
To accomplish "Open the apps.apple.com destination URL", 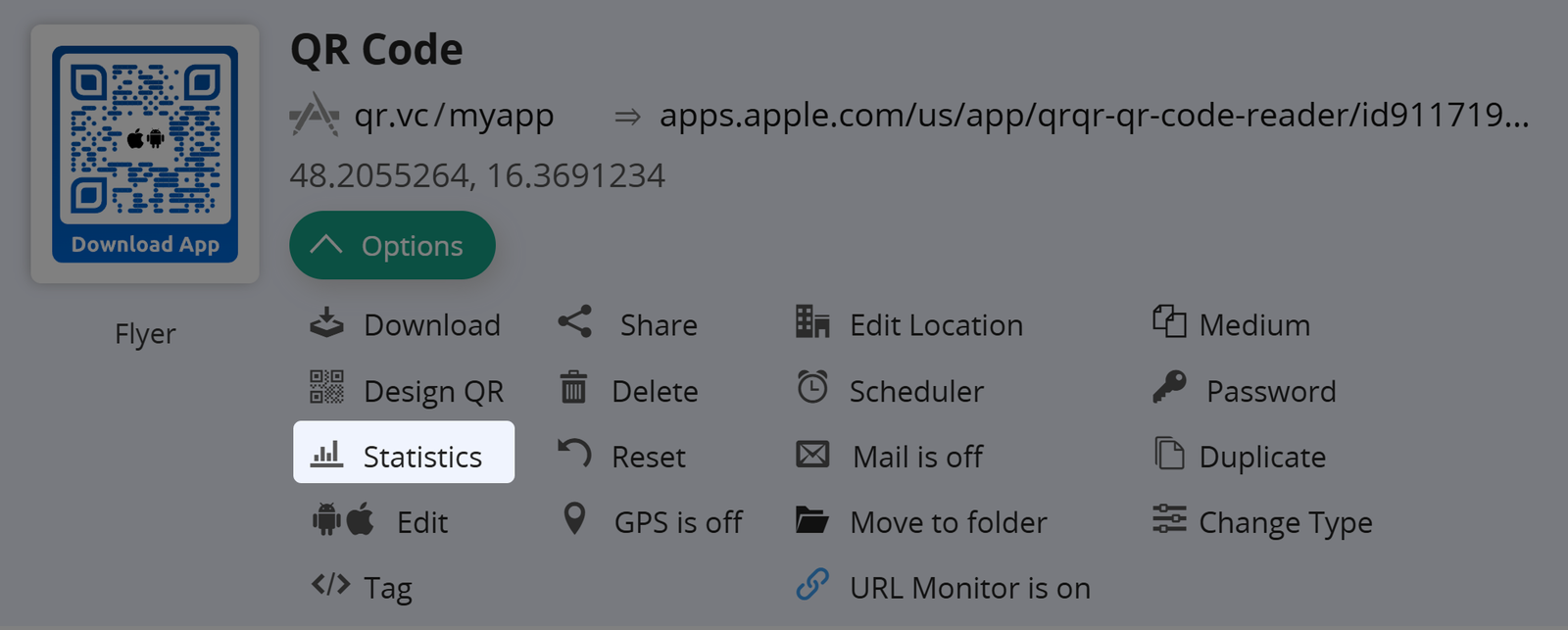I will click(x=1093, y=116).
